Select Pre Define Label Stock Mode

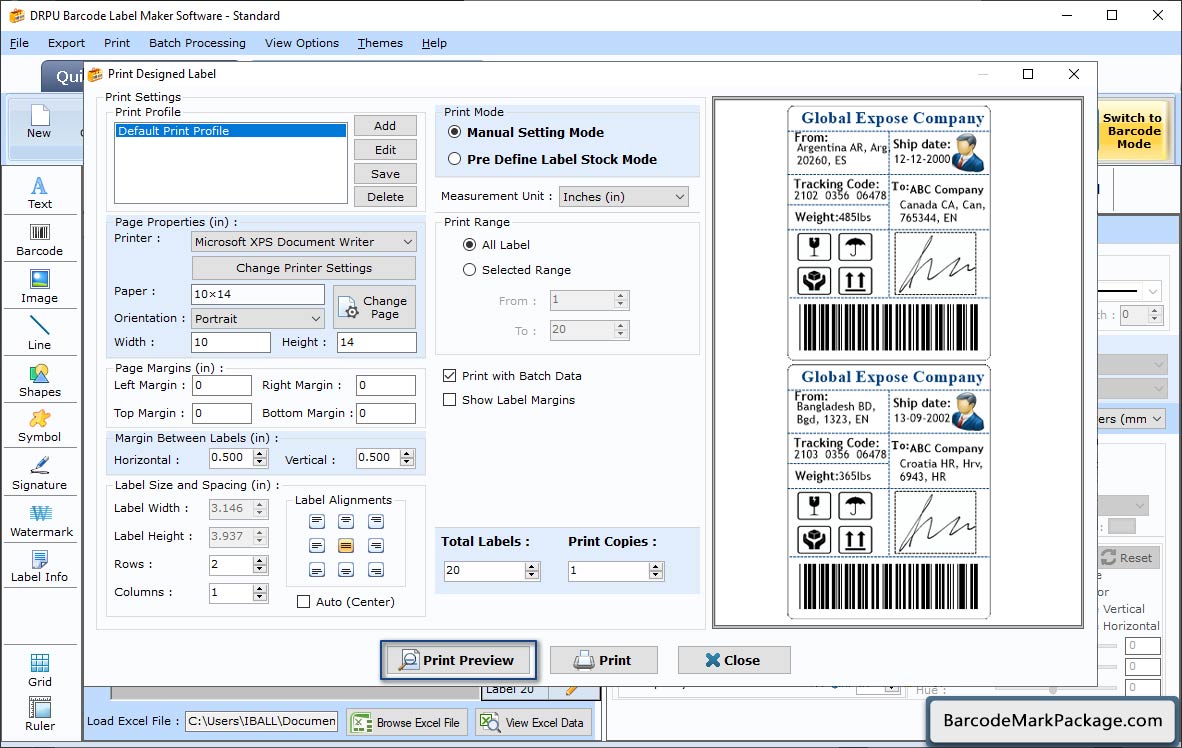455,159
